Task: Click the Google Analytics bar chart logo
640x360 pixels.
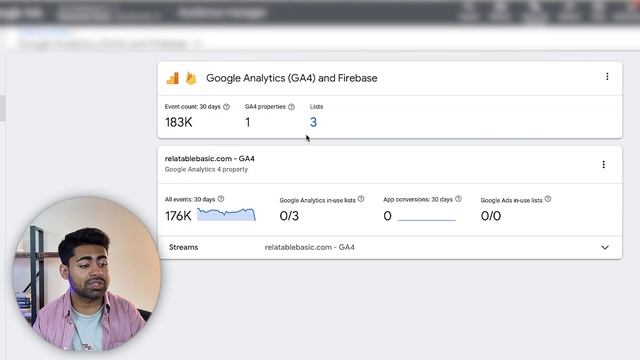Action: click(173, 78)
